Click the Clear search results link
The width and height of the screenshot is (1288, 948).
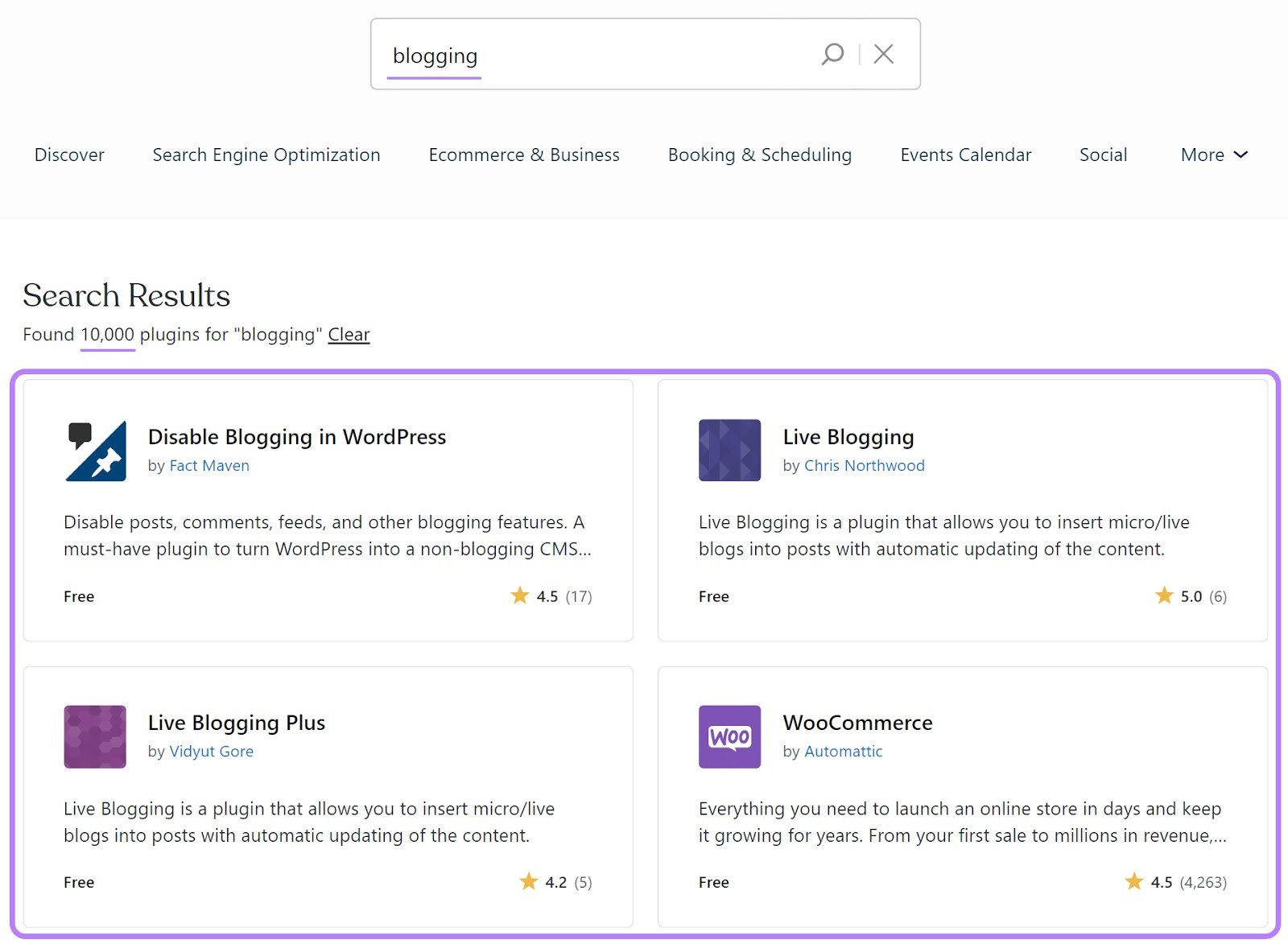[349, 334]
